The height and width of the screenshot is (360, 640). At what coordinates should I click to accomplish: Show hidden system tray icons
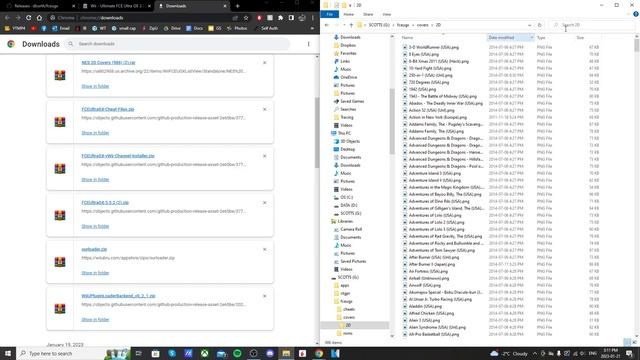point(534,353)
